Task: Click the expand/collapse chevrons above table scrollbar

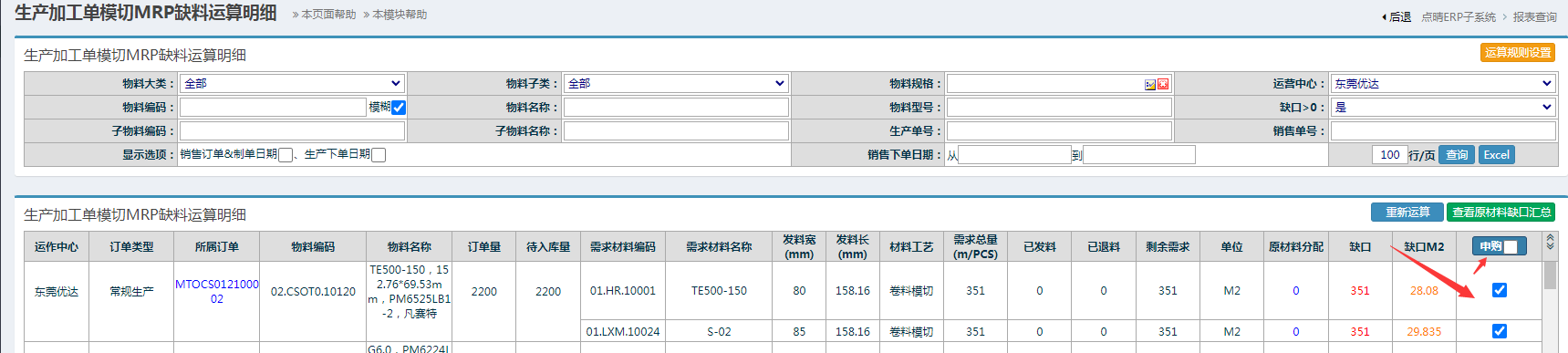Action: tap(1550, 242)
